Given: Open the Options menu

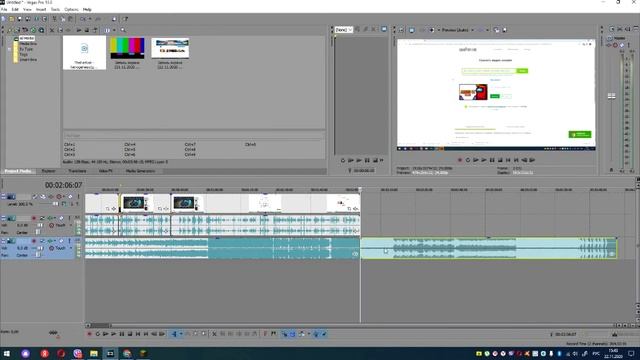Looking at the screenshot, I should click(71, 9).
